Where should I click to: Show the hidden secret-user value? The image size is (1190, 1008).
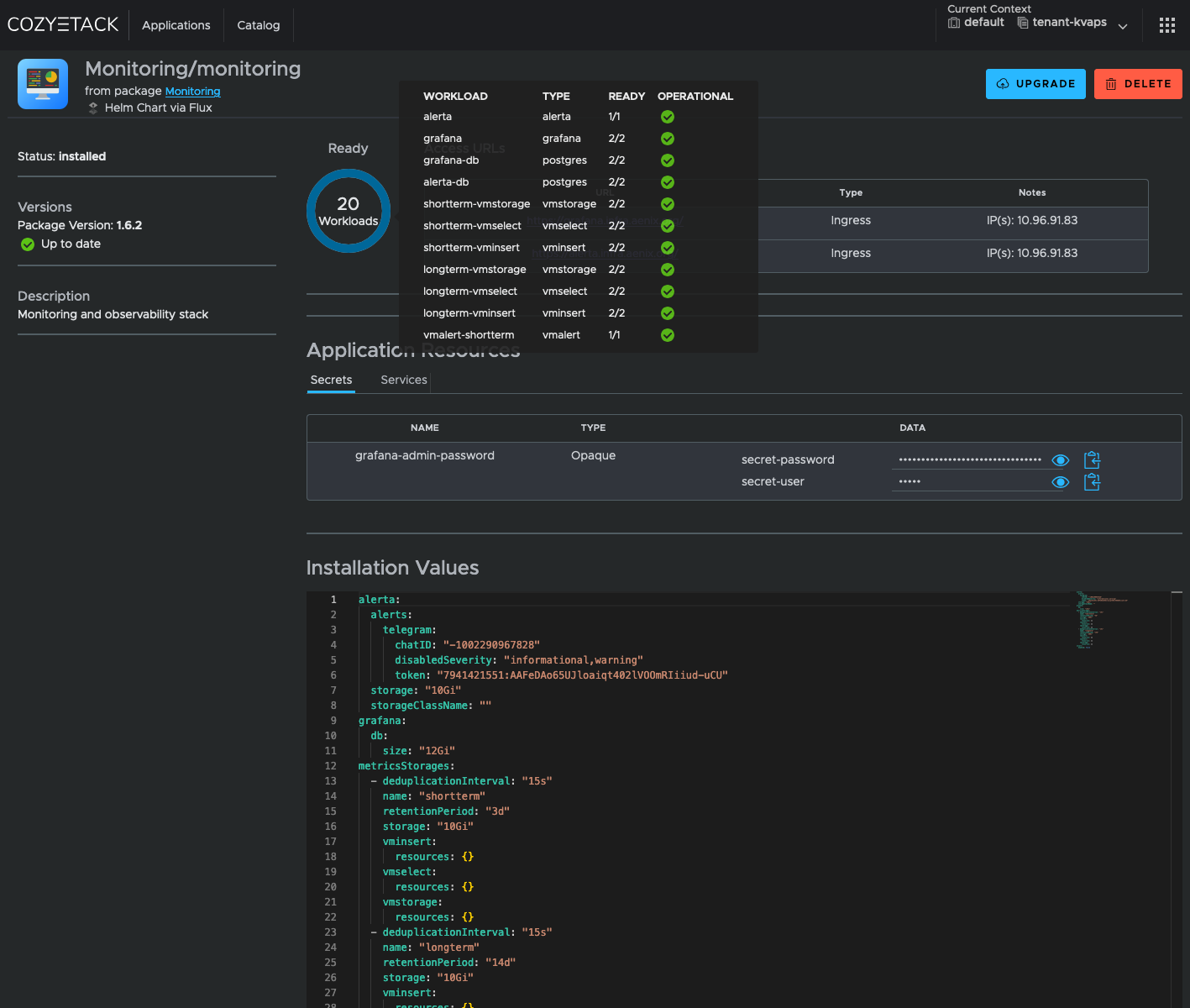tap(1060, 482)
